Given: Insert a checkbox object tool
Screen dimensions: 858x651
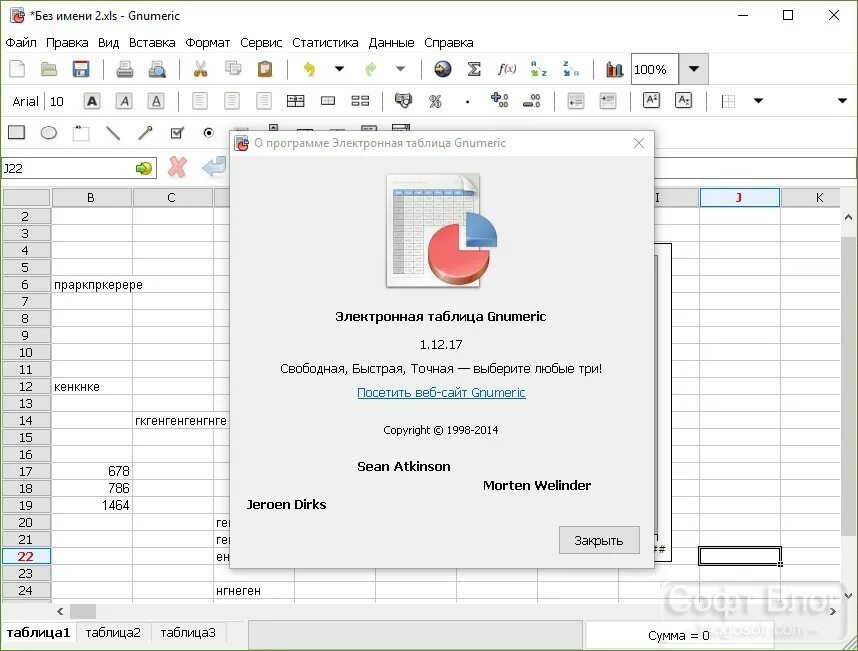Looking at the screenshot, I should (177, 133).
